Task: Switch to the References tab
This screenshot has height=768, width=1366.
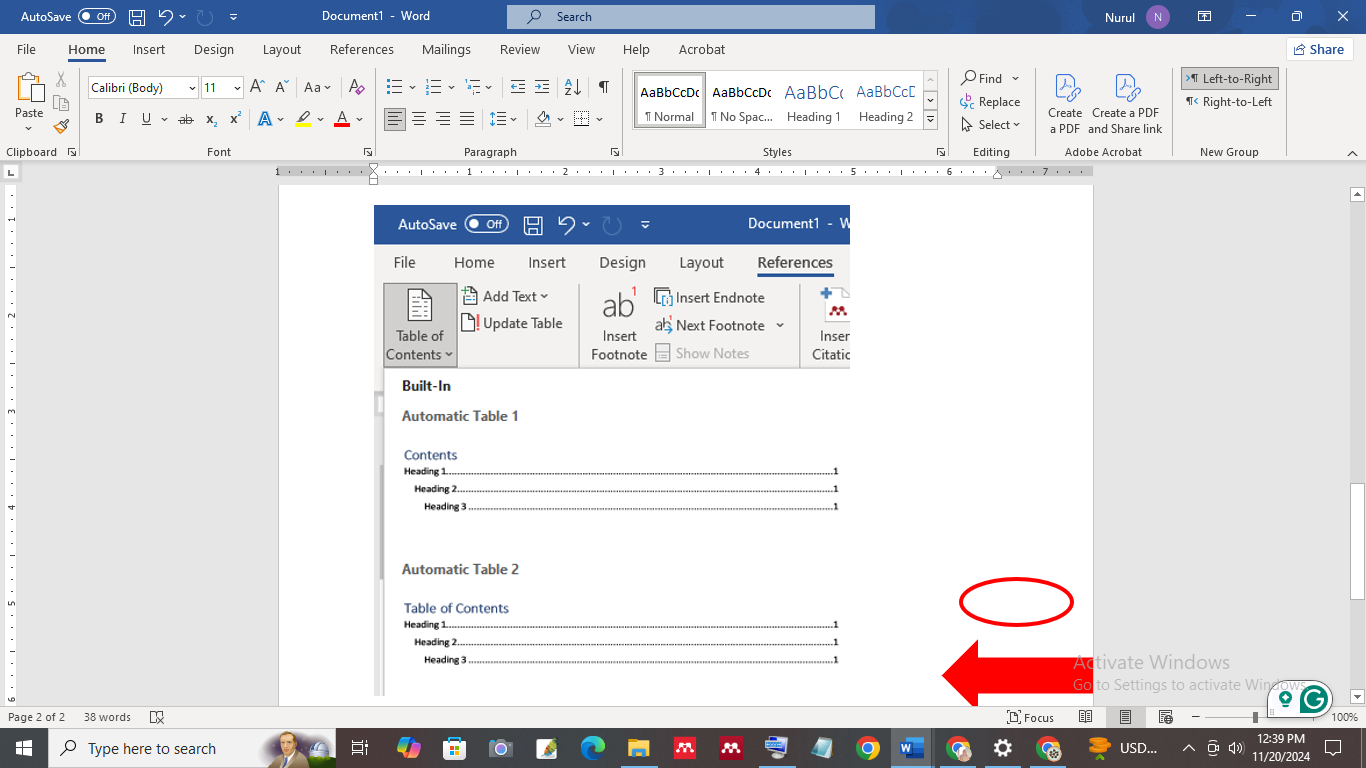Action: tap(362, 49)
